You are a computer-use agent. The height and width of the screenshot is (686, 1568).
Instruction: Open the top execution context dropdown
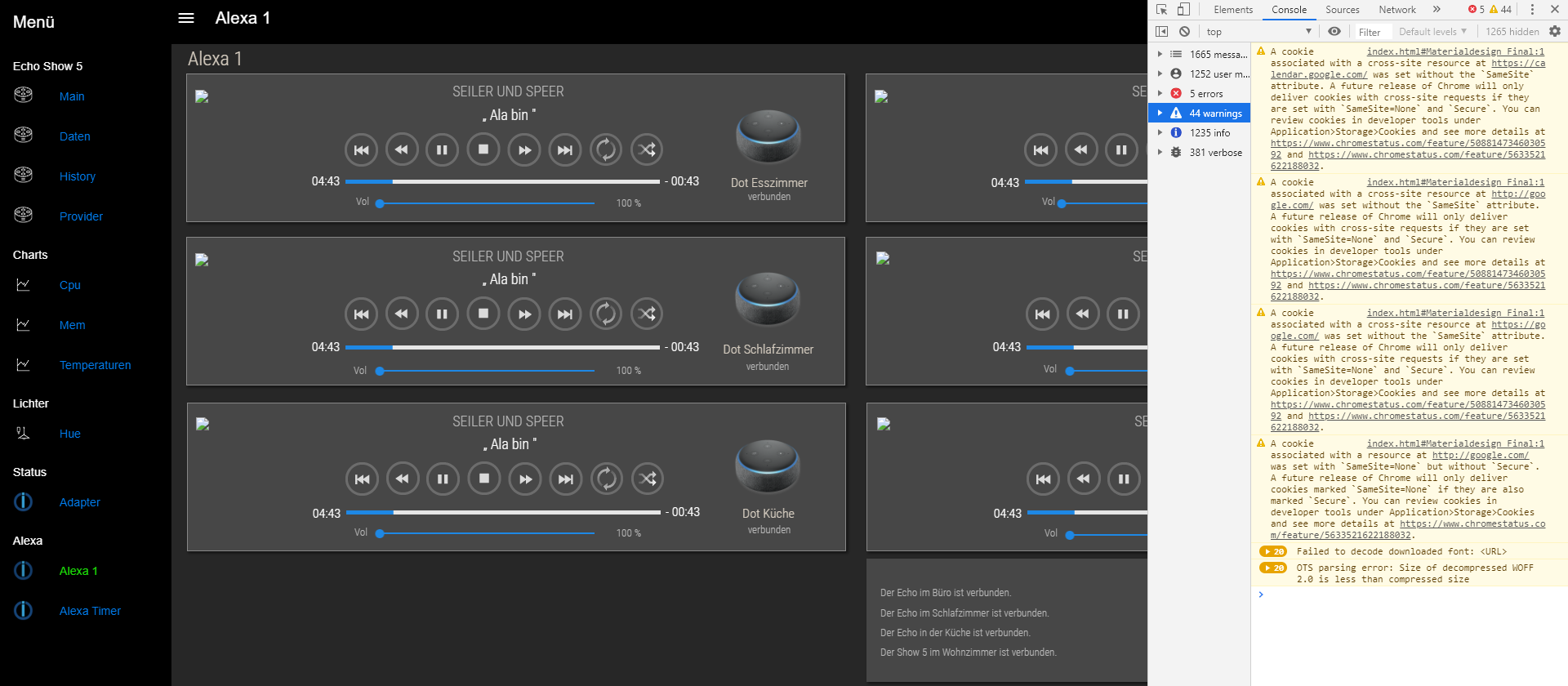(1258, 31)
